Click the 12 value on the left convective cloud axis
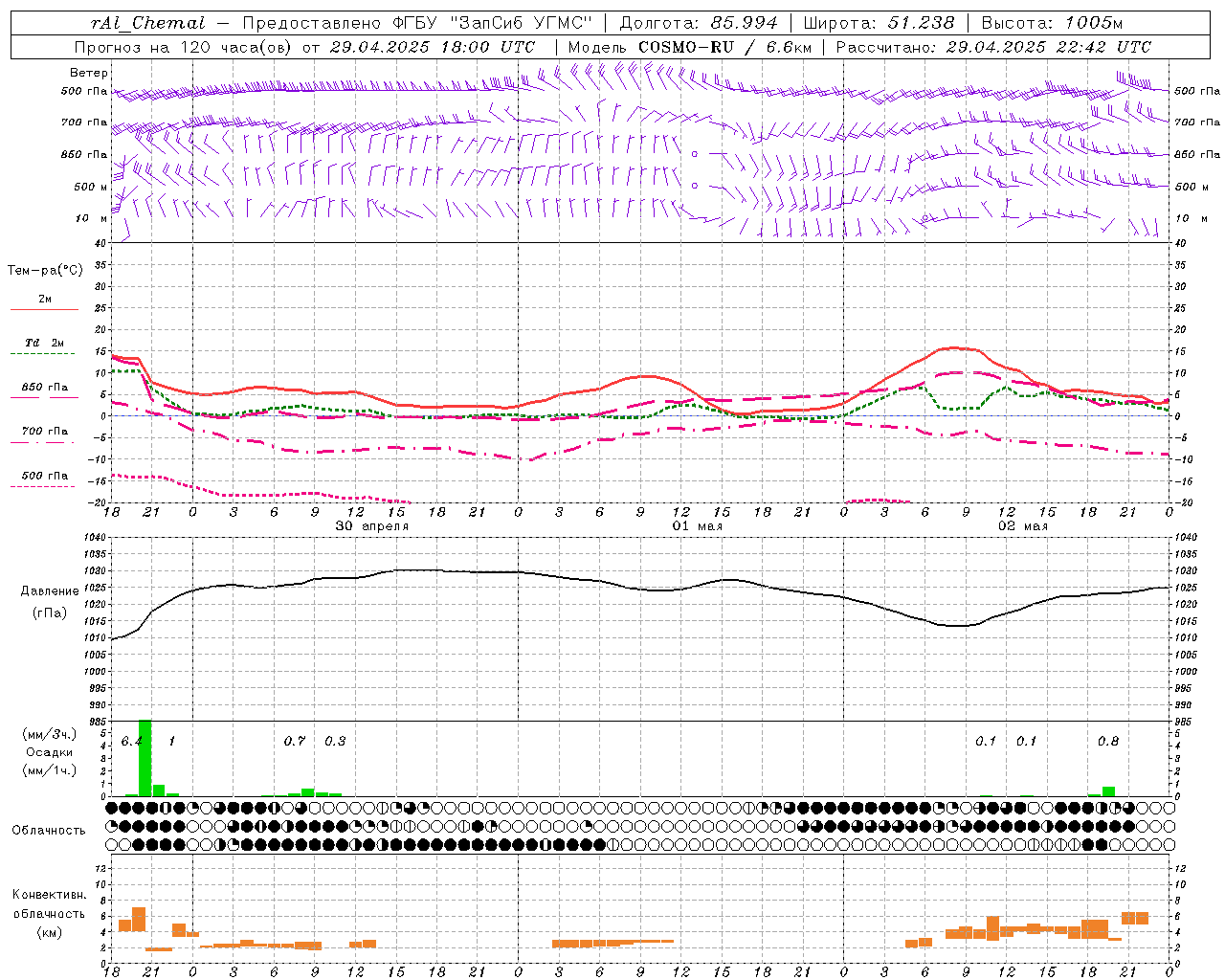The width and height of the screenshot is (1225, 980). (x=99, y=868)
